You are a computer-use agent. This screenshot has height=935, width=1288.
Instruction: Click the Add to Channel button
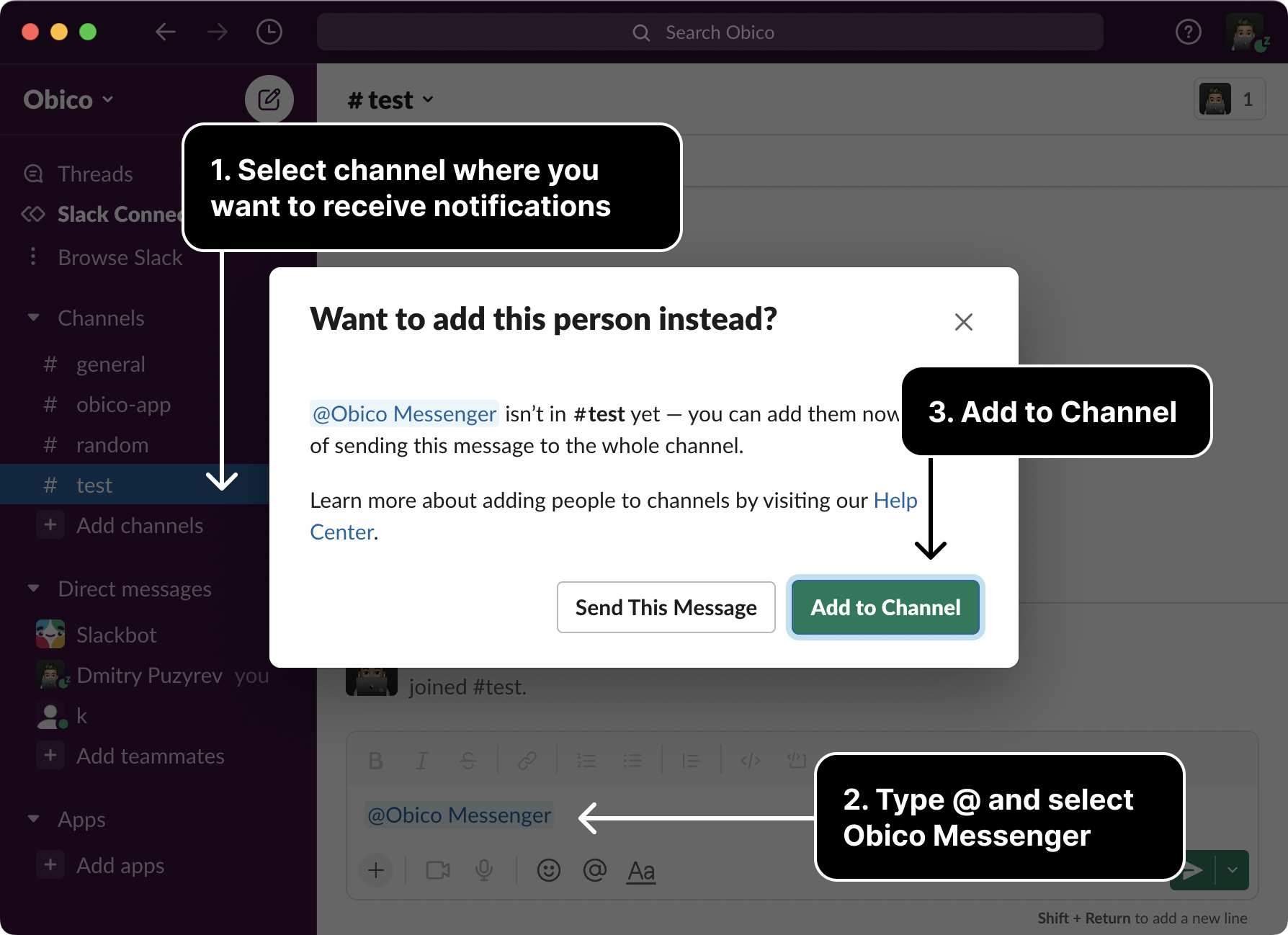point(885,607)
